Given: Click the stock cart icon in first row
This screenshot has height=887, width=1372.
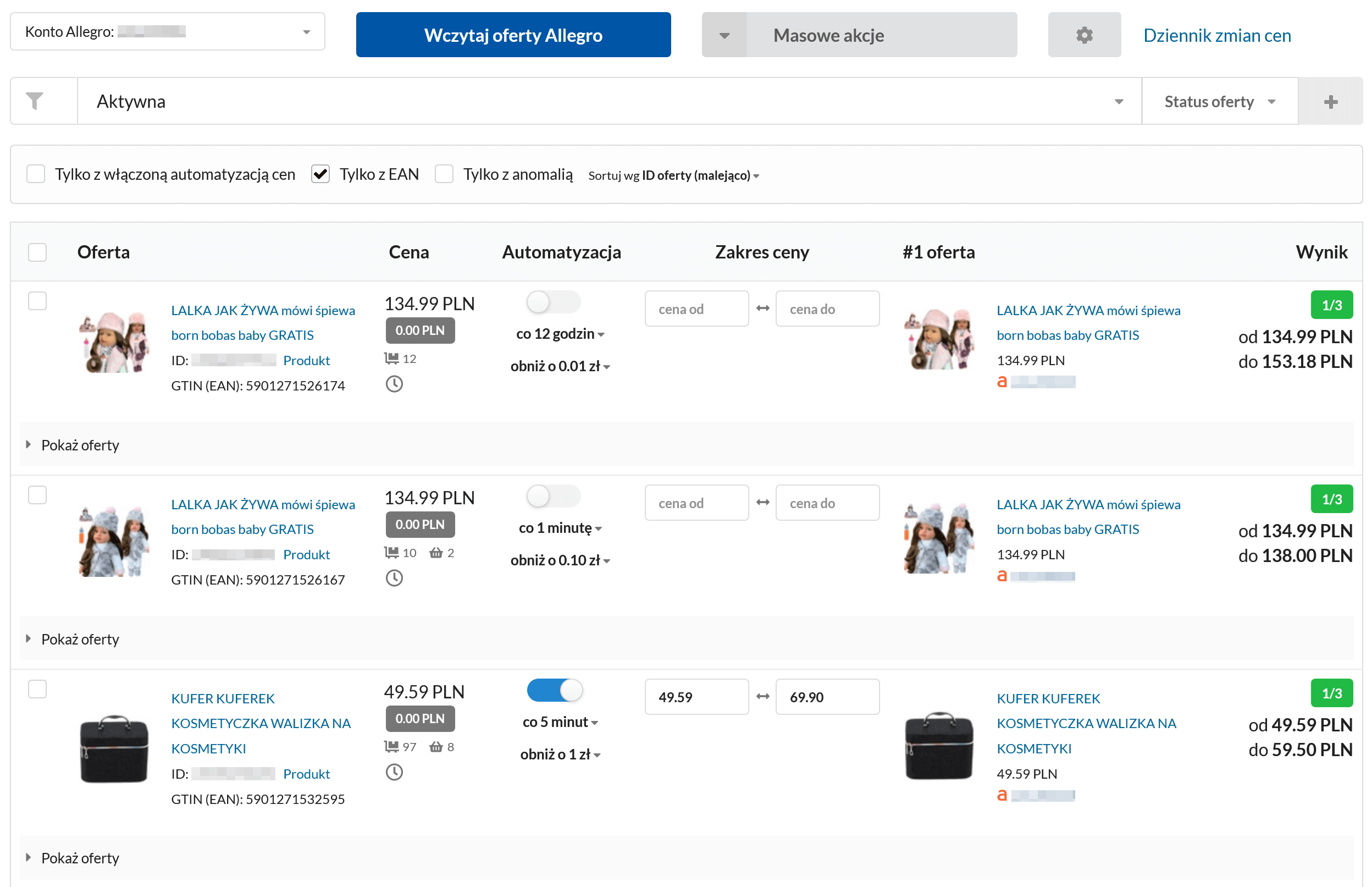Looking at the screenshot, I should click(391, 359).
